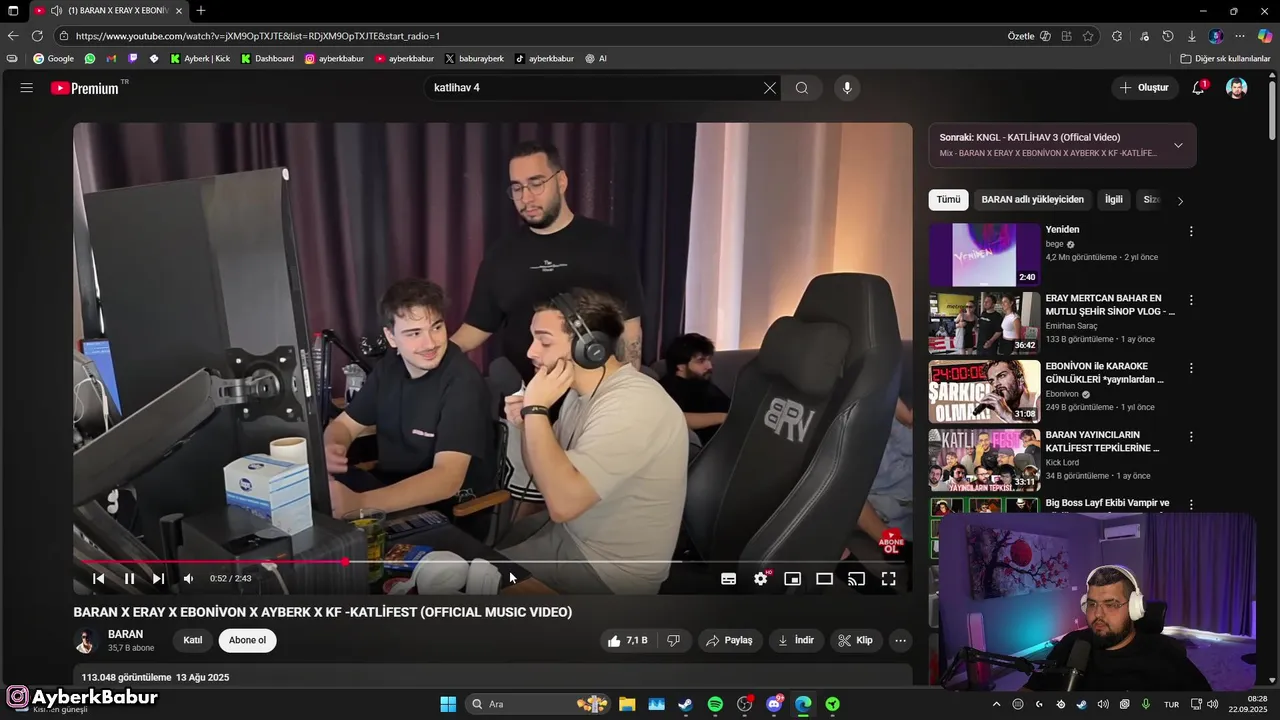Enable miniplayer mode

coord(792,578)
